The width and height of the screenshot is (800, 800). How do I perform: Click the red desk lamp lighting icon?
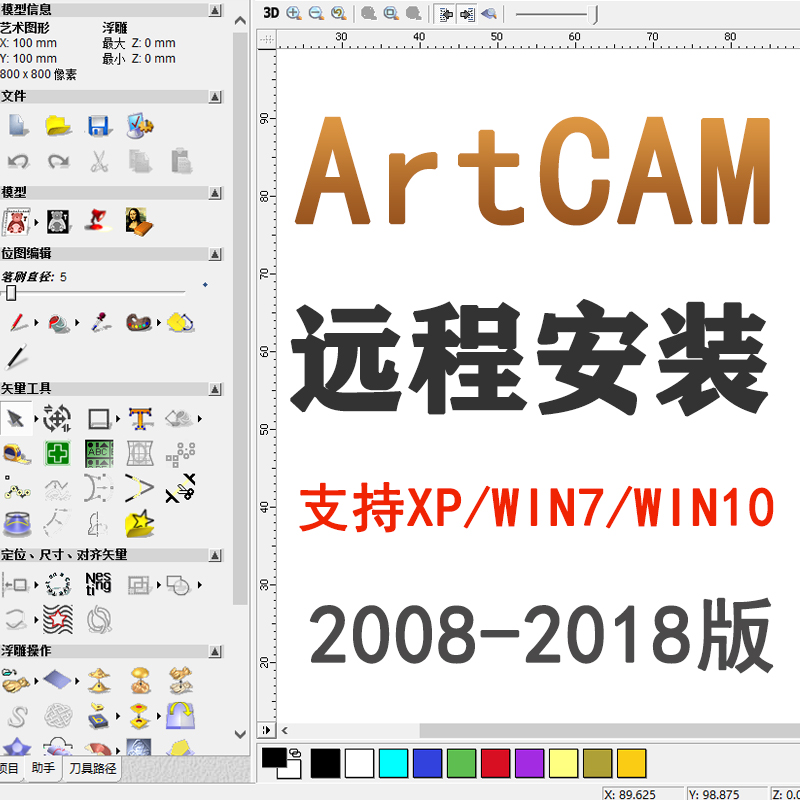(99, 221)
